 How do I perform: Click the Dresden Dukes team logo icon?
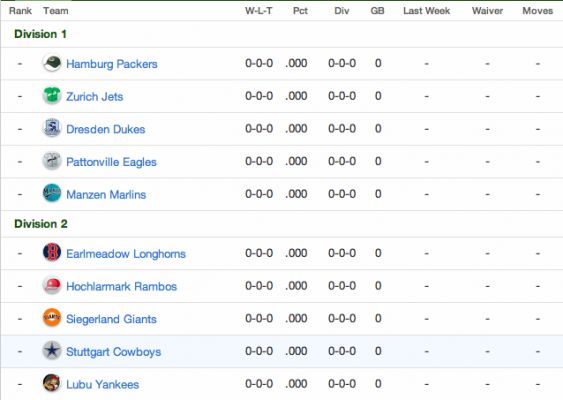coord(52,128)
